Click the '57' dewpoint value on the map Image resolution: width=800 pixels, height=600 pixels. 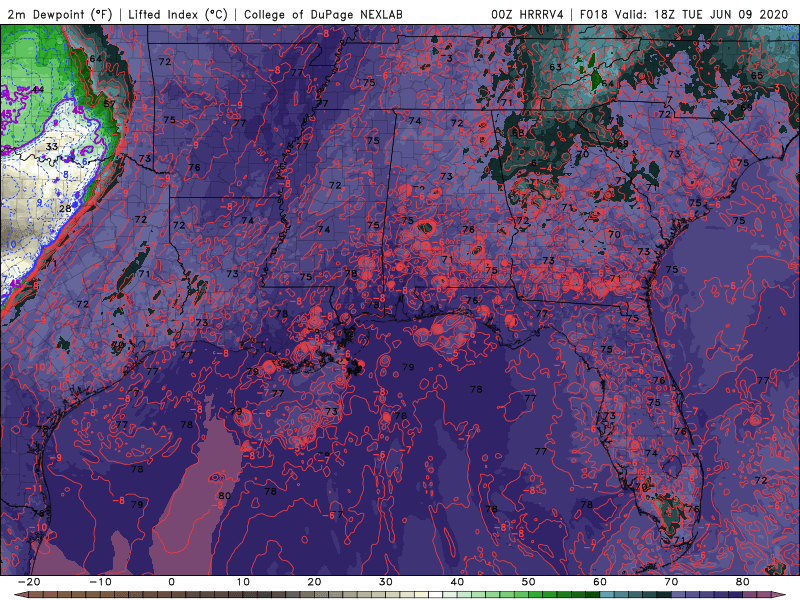click(109, 104)
